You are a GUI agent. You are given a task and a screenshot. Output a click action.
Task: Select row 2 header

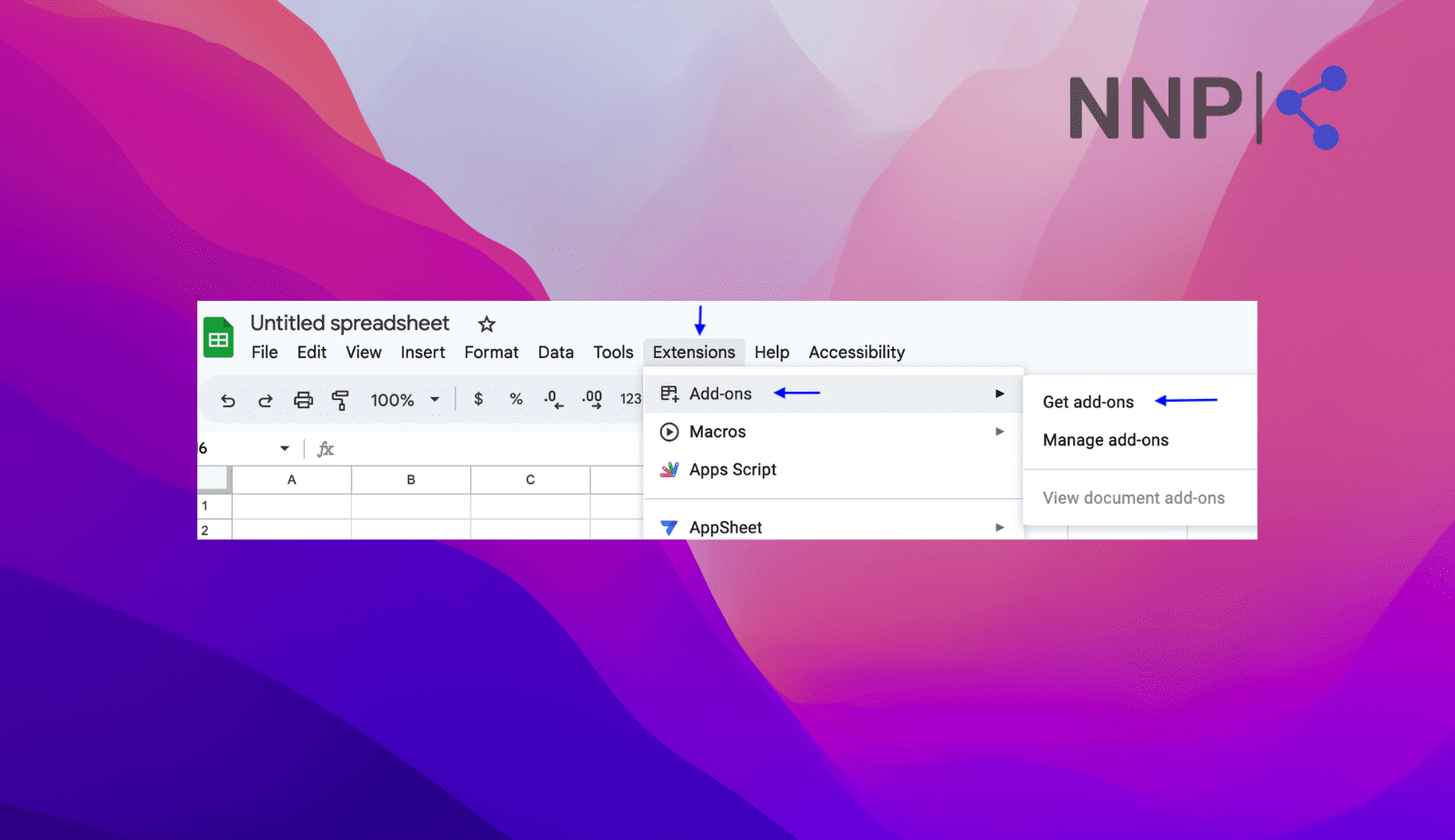pos(215,530)
